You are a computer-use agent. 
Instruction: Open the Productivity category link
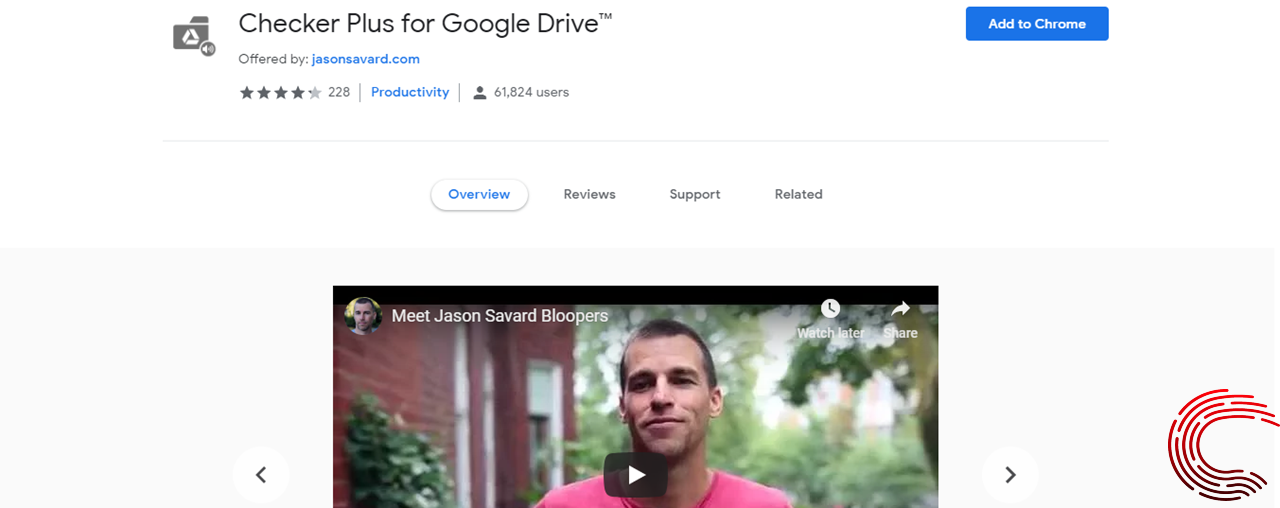(x=410, y=92)
